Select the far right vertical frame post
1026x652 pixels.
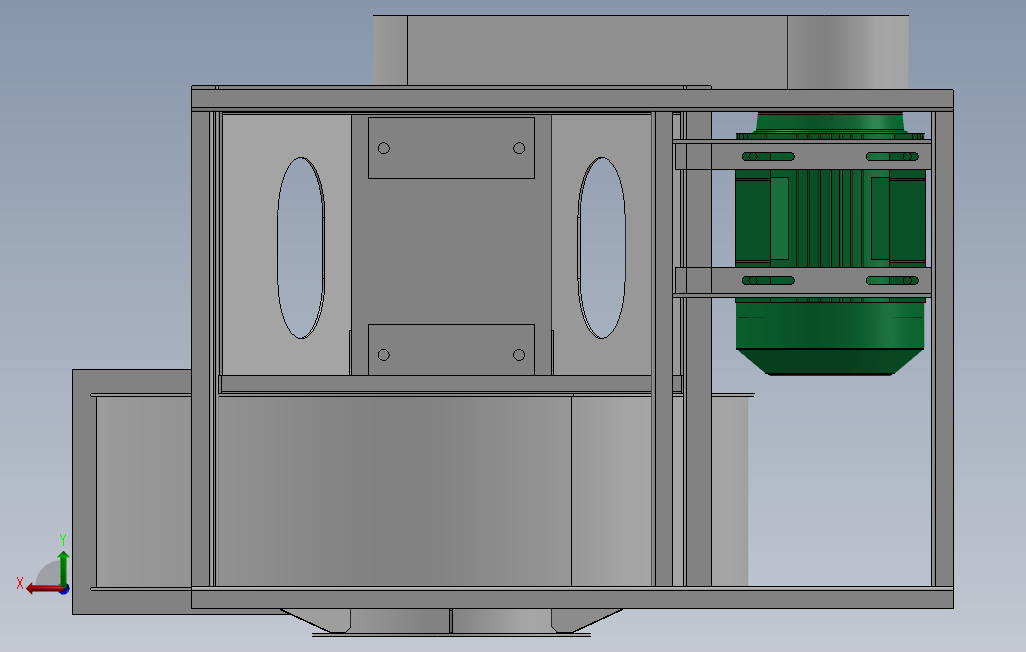point(942,348)
